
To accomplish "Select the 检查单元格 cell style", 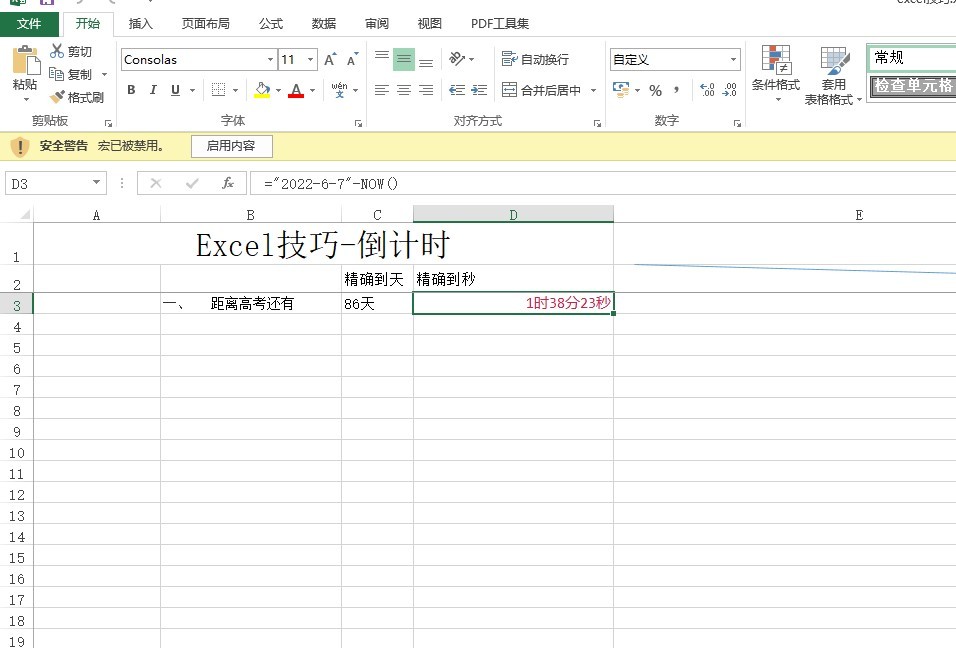I will [912, 85].
